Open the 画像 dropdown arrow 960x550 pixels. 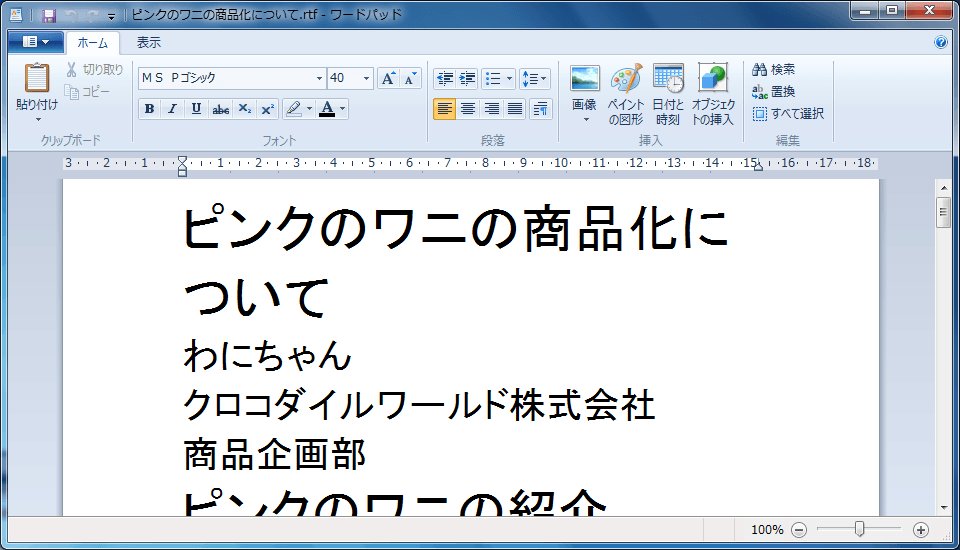(586, 119)
